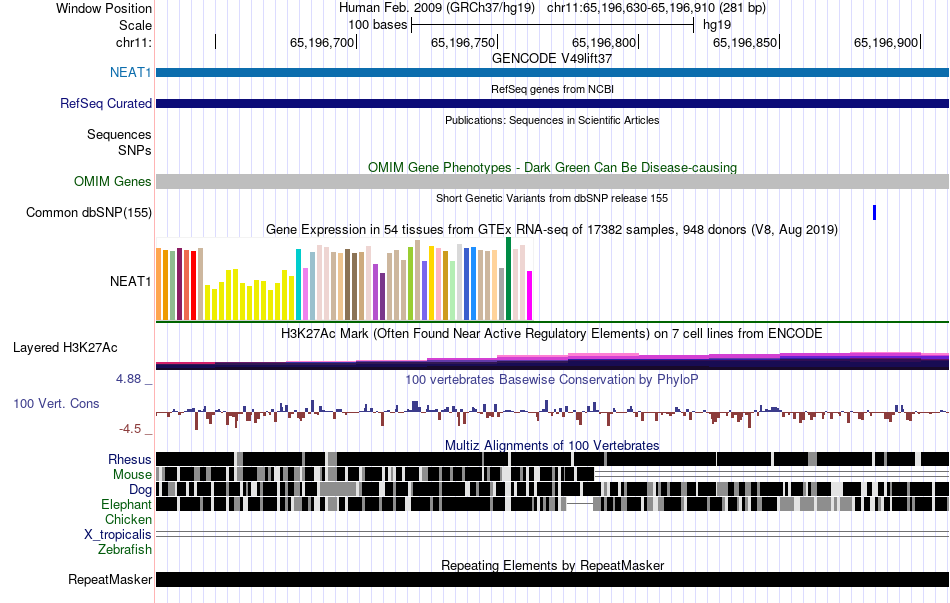Select the light blue NEAT1 GENCODE gene bar
Viewport: 950px width, 603px height.
(553, 73)
